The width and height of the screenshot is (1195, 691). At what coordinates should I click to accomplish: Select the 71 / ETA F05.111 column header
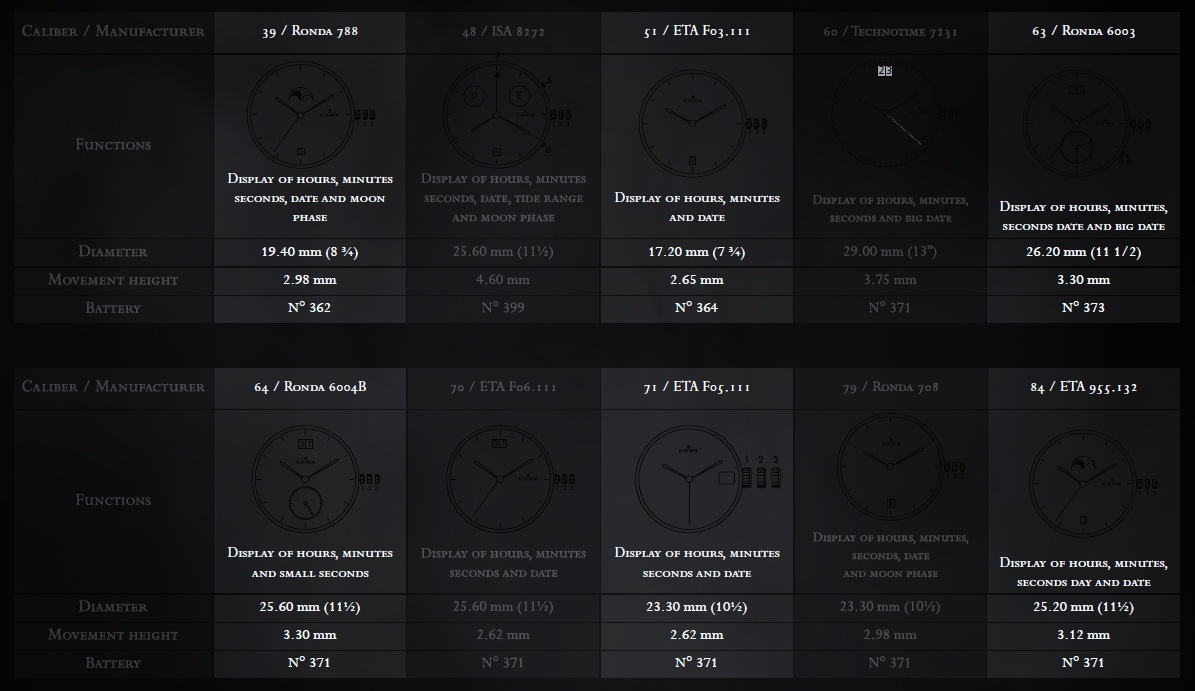pyautogui.click(x=697, y=387)
